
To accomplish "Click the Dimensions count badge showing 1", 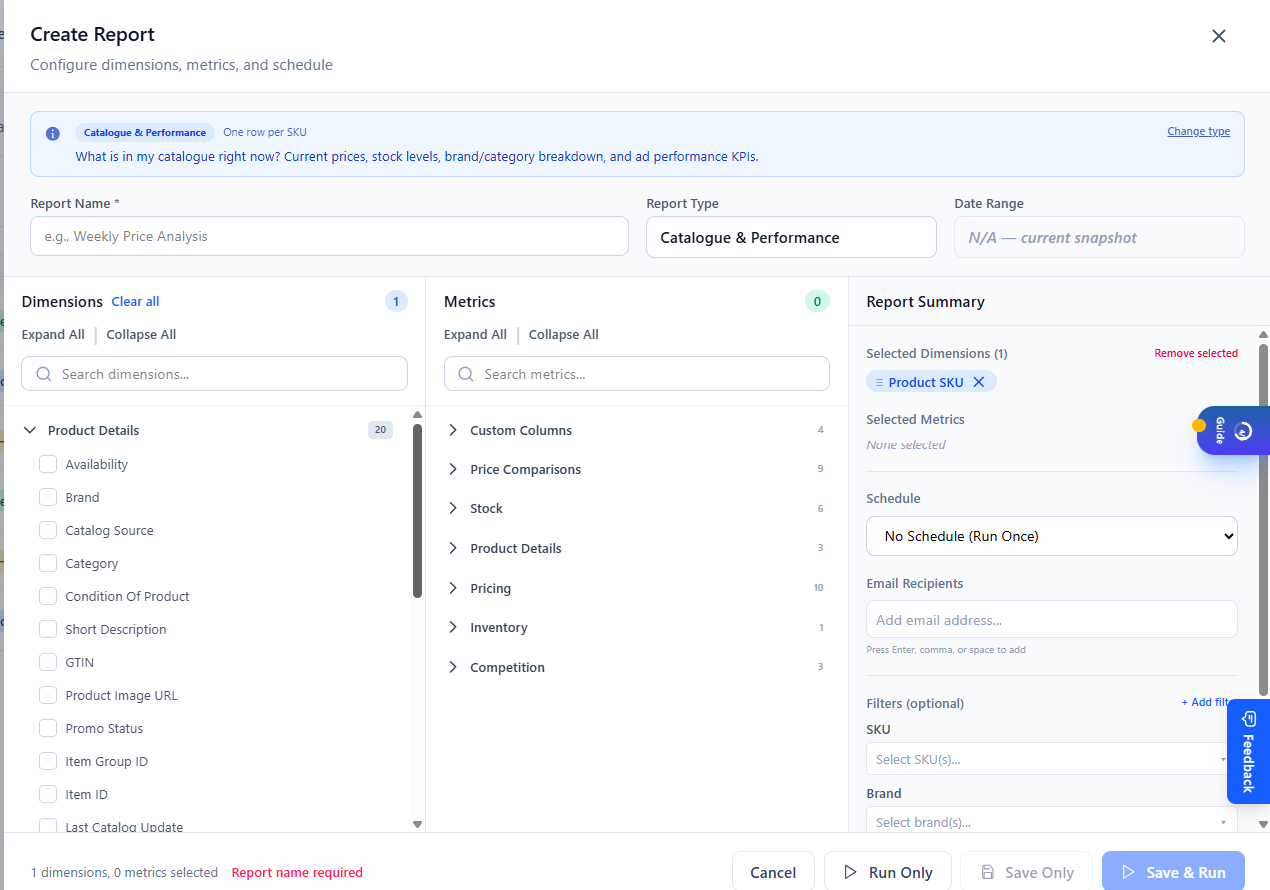I will (x=396, y=301).
